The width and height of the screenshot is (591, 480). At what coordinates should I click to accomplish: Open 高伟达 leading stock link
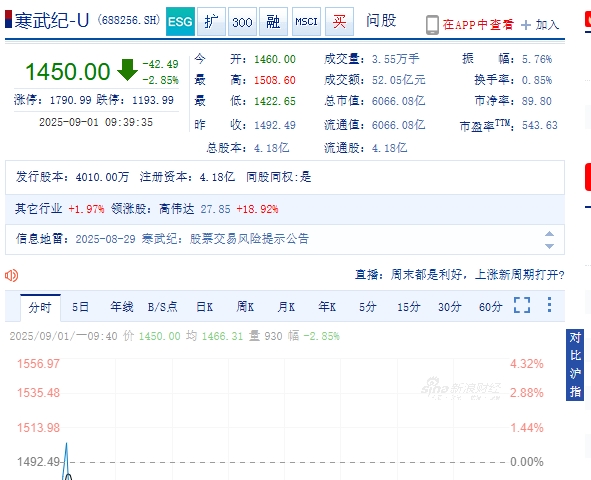click(176, 209)
